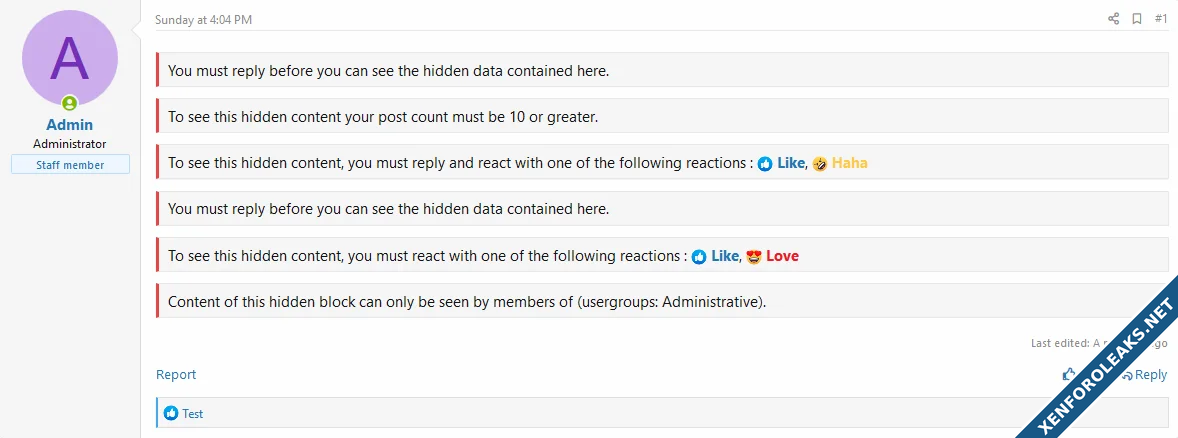Screen dimensions: 1178x438
Task: Open the Admin username profile link
Action: click(70, 125)
